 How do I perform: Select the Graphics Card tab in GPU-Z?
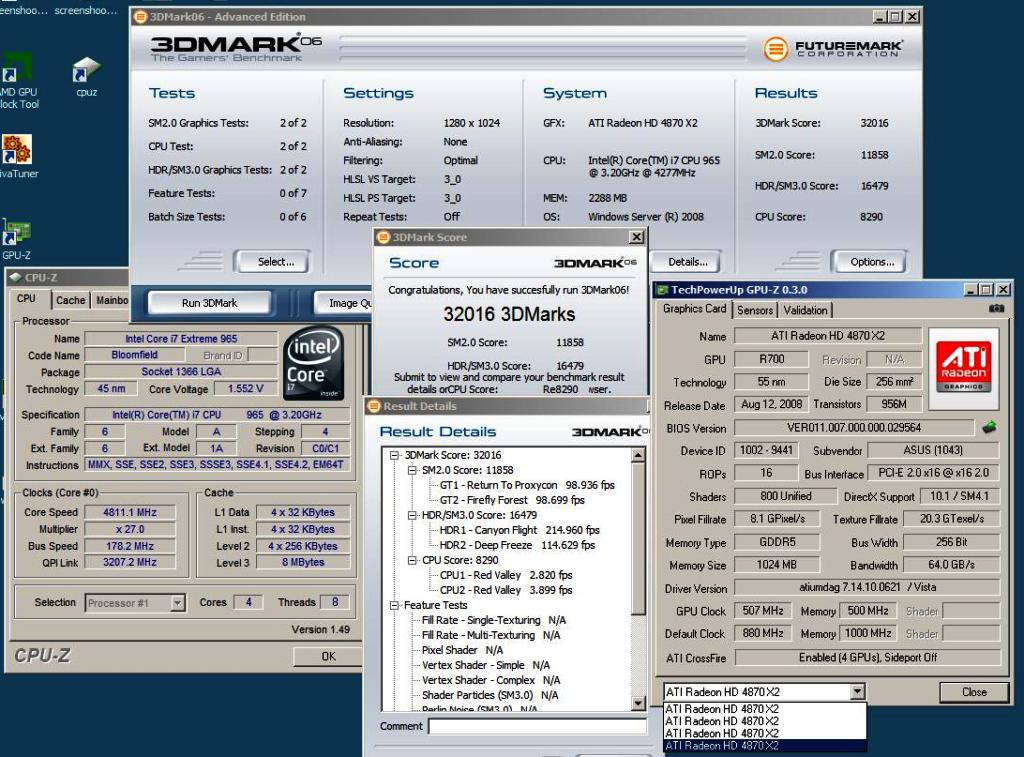pyautogui.click(x=694, y=308)
